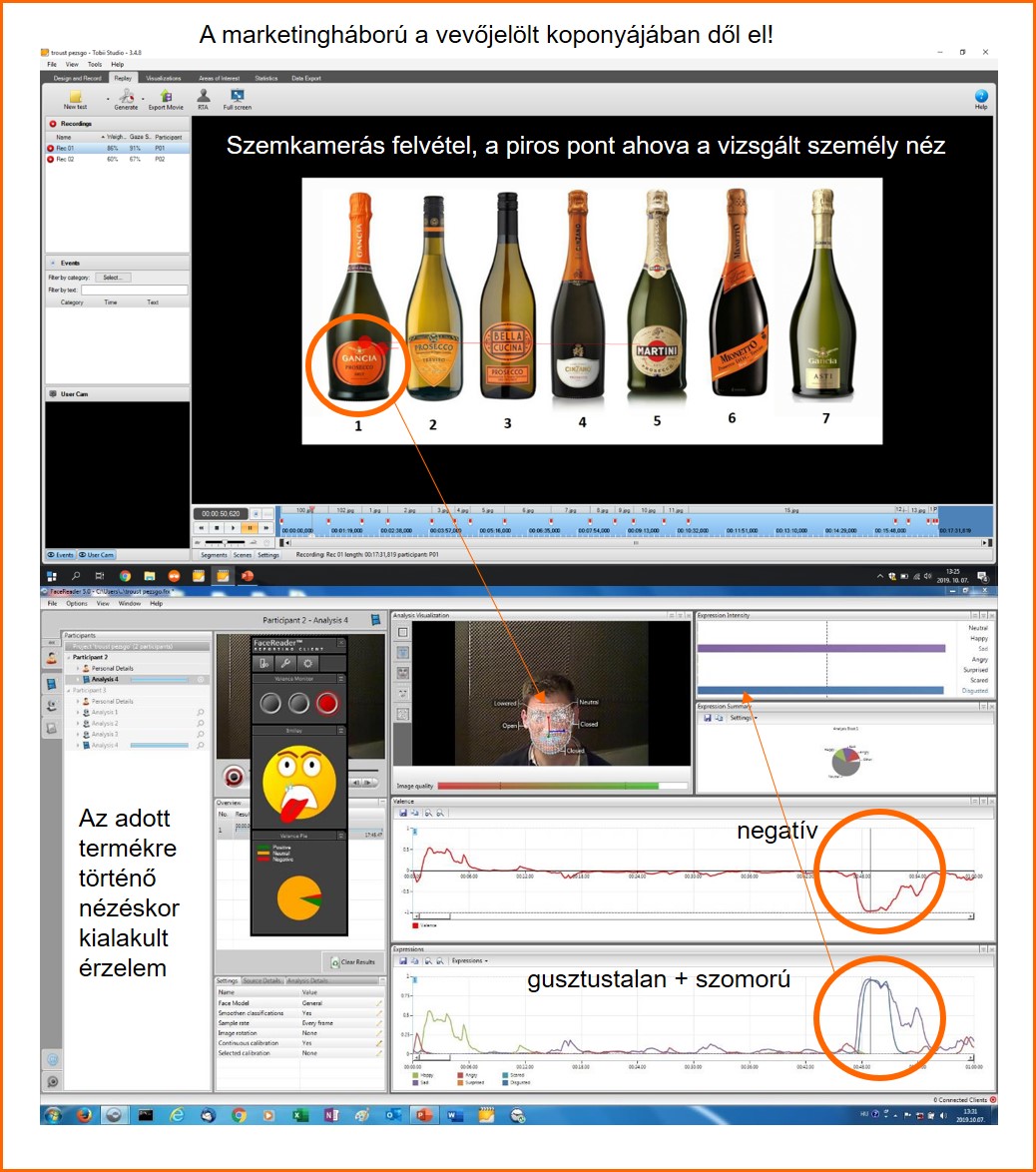Screen dimensions: 1036x1172
Task: Expand Valence Monitor options in client
Action: (341, 679)
